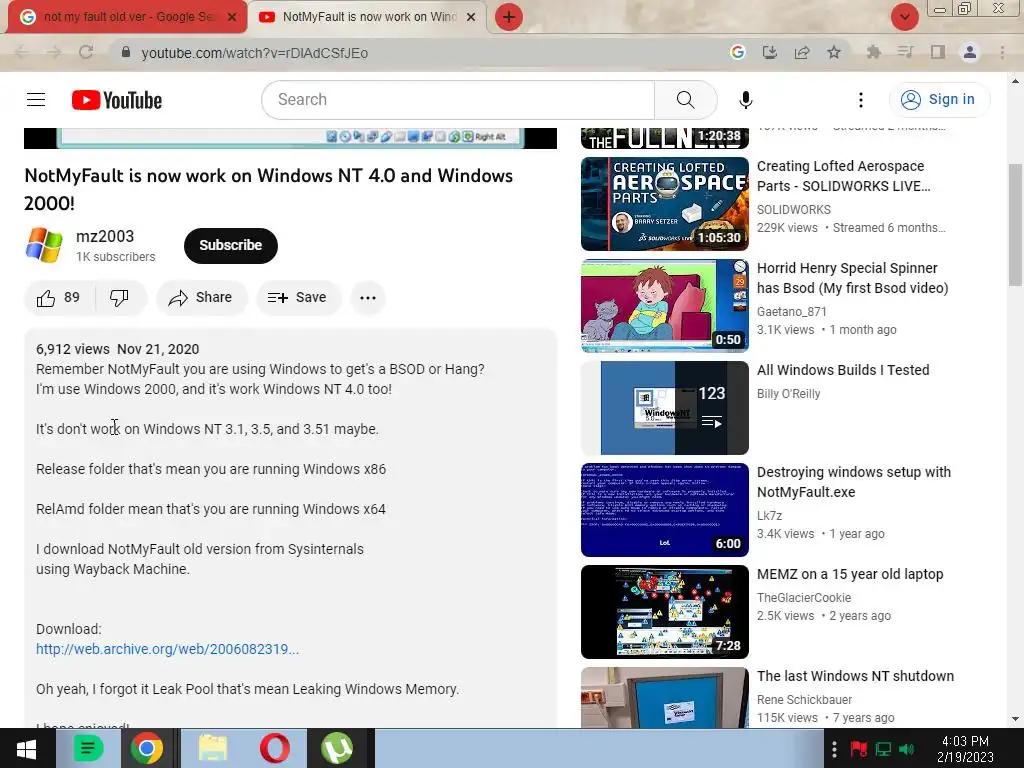The width and height of the screenshot is (1024, 768).
Task: Open uTorrent from the taskbar
Action: pyautogui.click(x=337, y=748)
